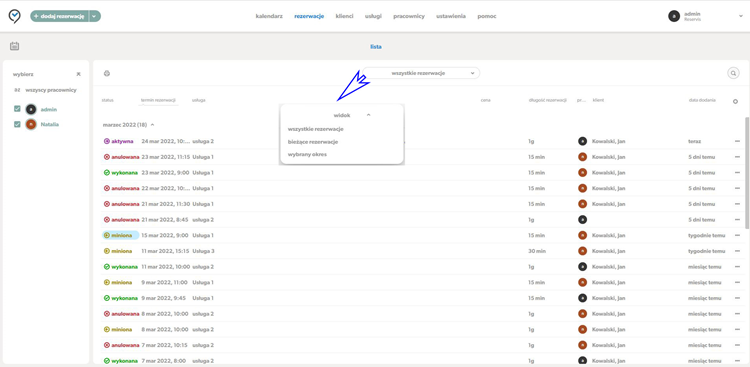This screenshot has width=750, height=367.
Task: Open row menu for 24 mar 2022 reservation
Action: pyautogui.click(x=738, y=141)
